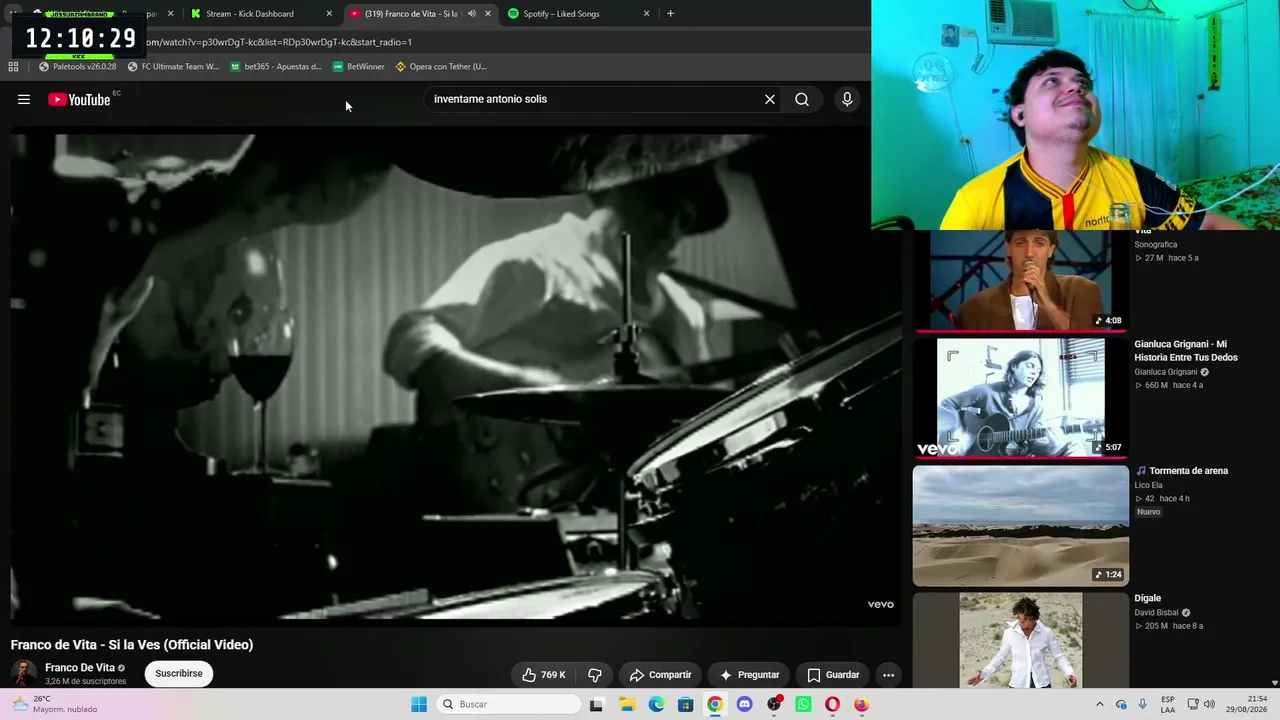This screenshot has height=720, width=1280.
Task: Show hidden system tray icons
Action: point(1100,704)
